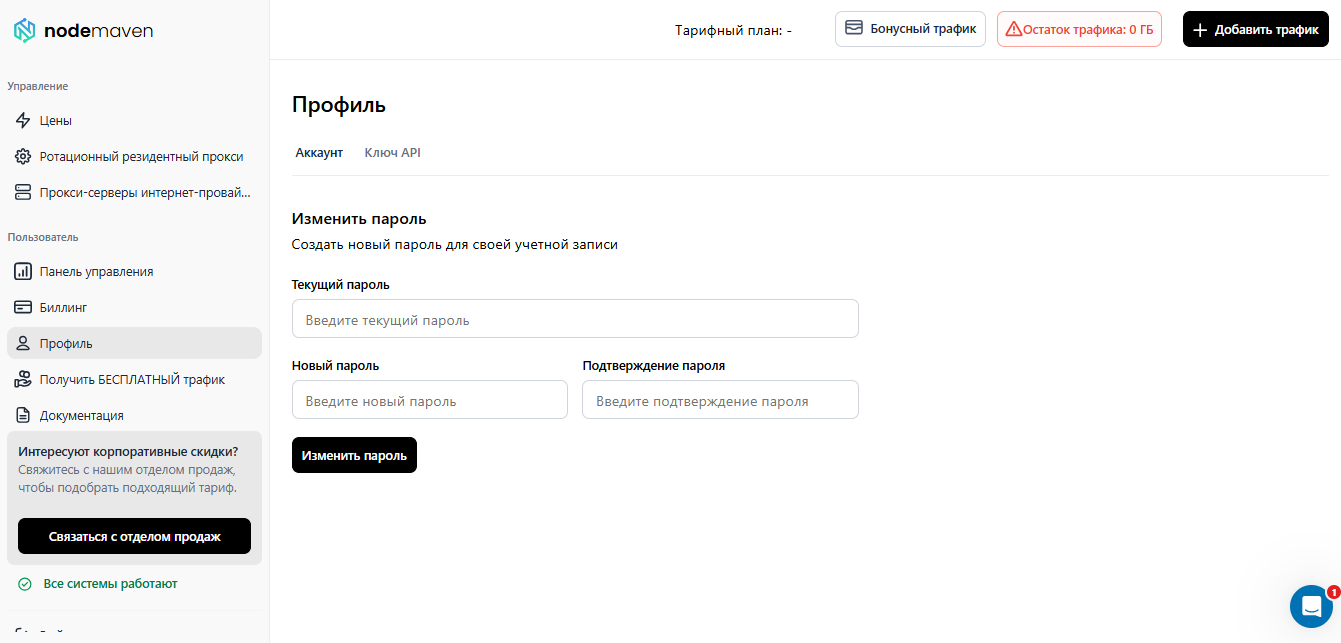Click the document icon beside Документация

click(x=23, y=416)
